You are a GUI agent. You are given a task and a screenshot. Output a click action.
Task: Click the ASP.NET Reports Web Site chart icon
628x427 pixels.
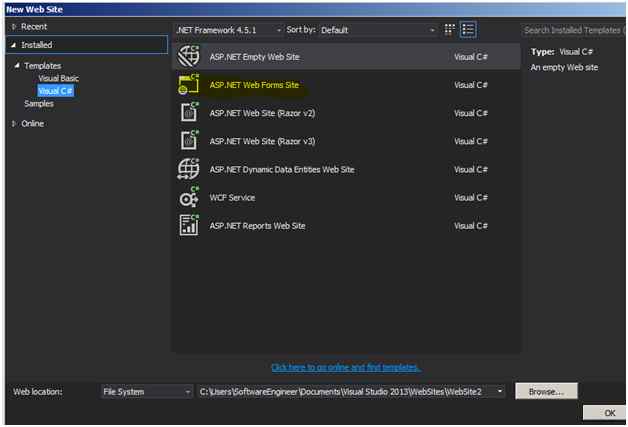[188, 225]
